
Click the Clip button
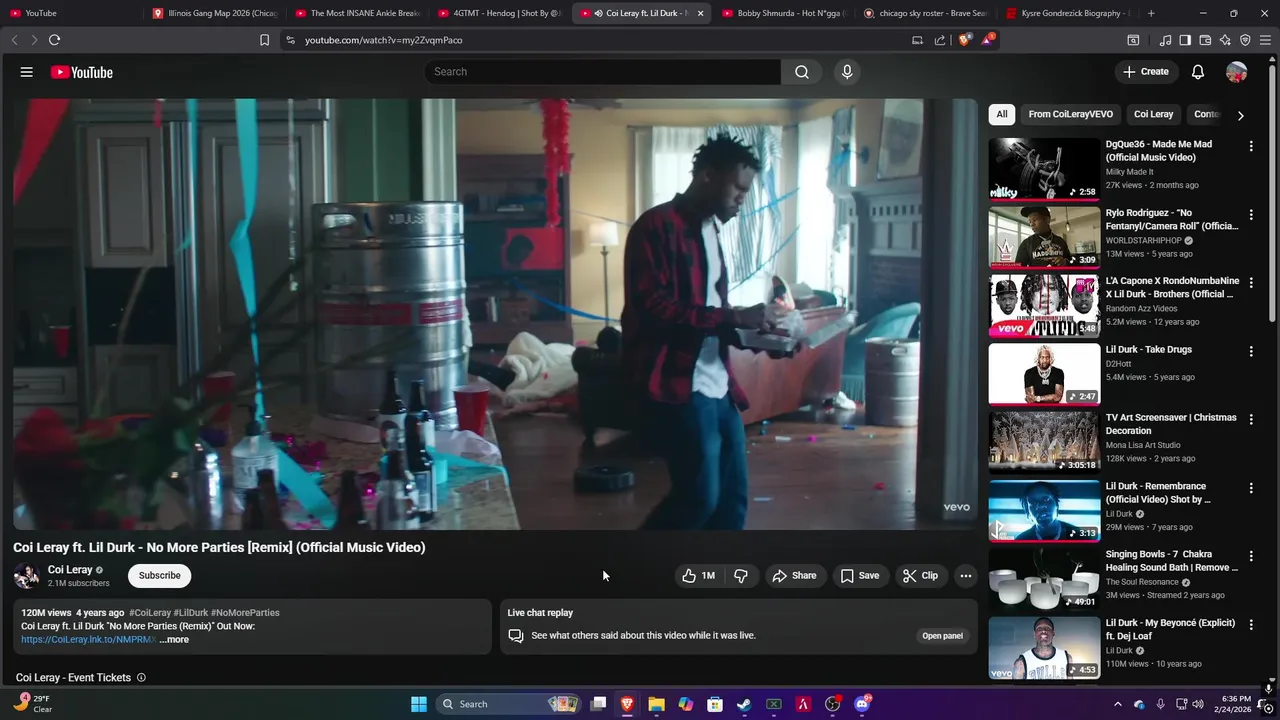[x=920, y=576]
